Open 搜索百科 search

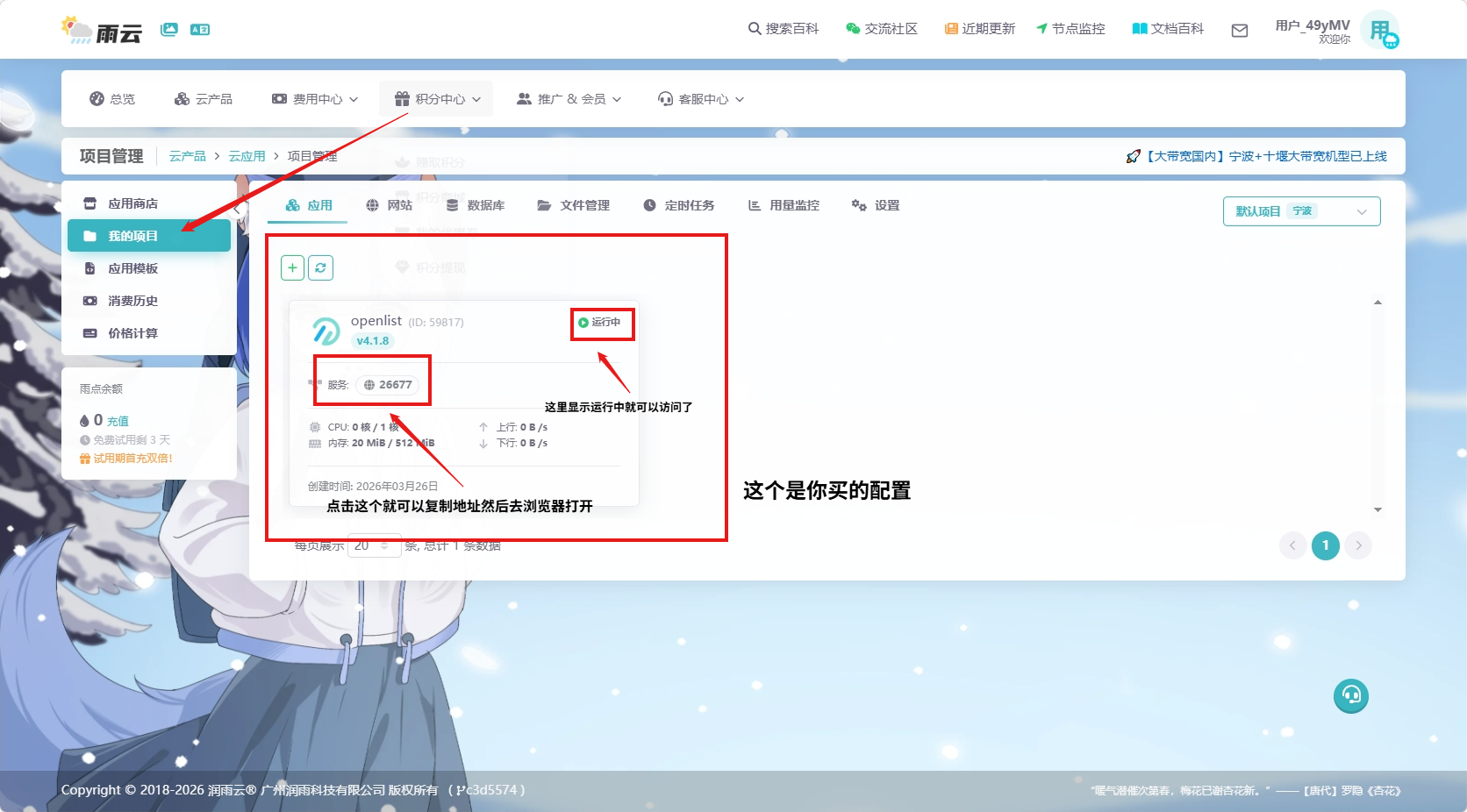point(783,29)
